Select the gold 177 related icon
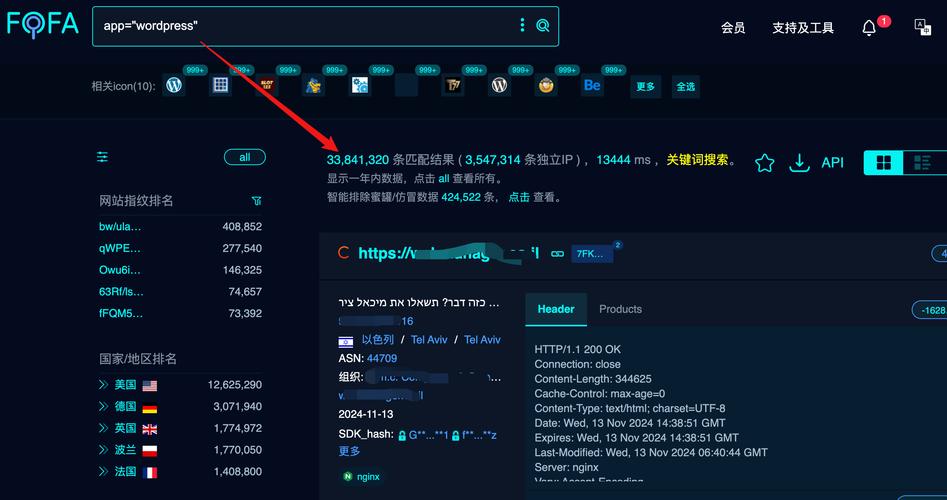The image size is (947, 500). 453,86
